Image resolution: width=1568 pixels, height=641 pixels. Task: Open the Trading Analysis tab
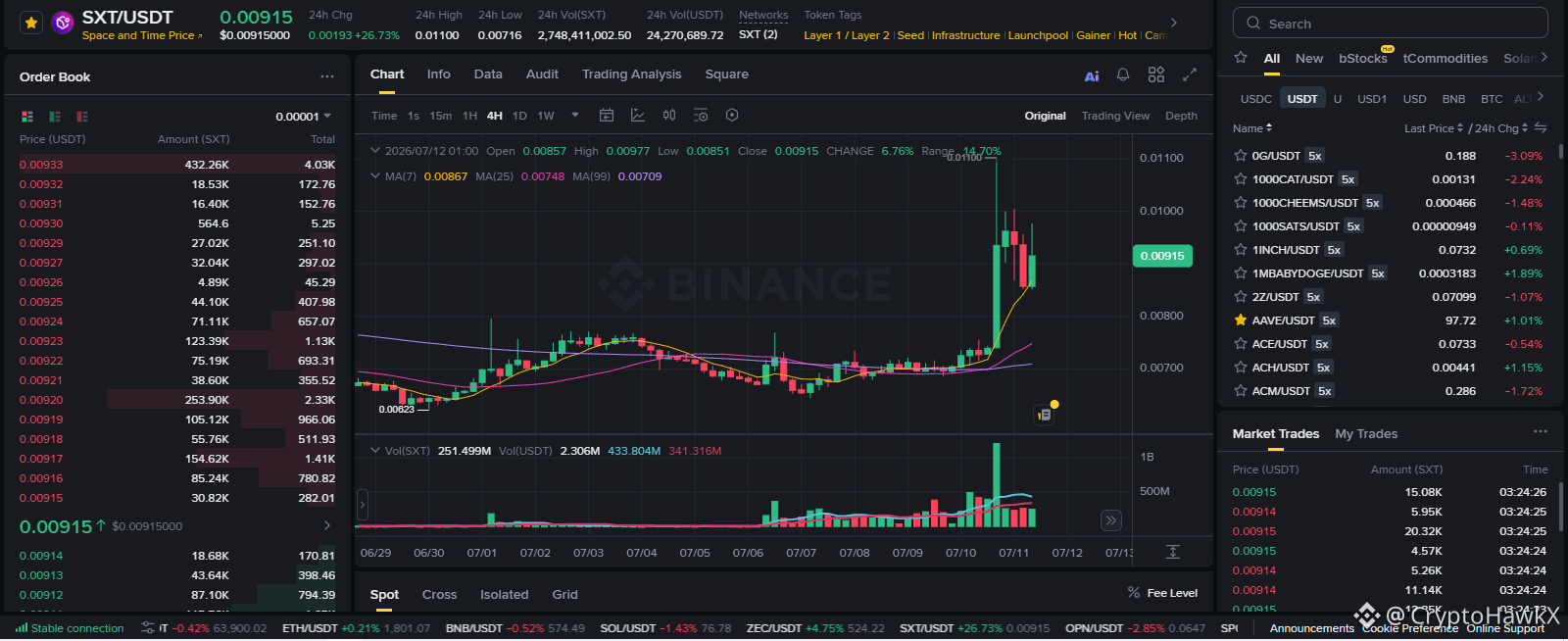point(631,74)
